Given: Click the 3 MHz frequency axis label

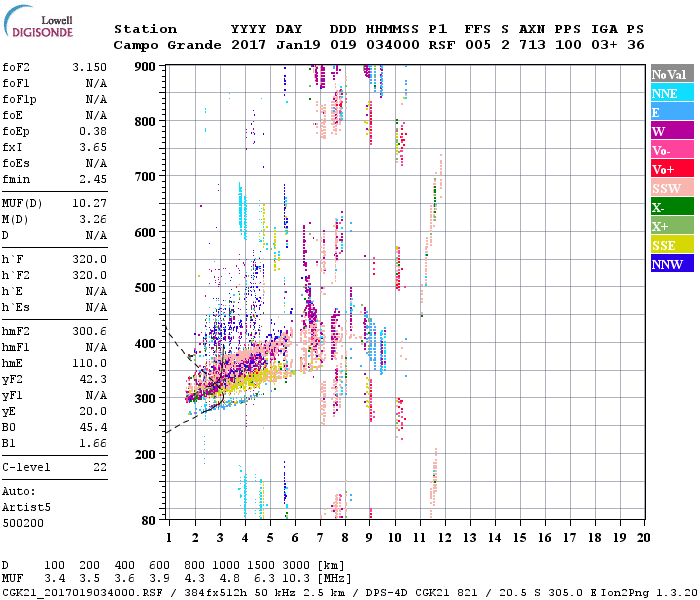Looking at the screenshot, I should point(220,538).
